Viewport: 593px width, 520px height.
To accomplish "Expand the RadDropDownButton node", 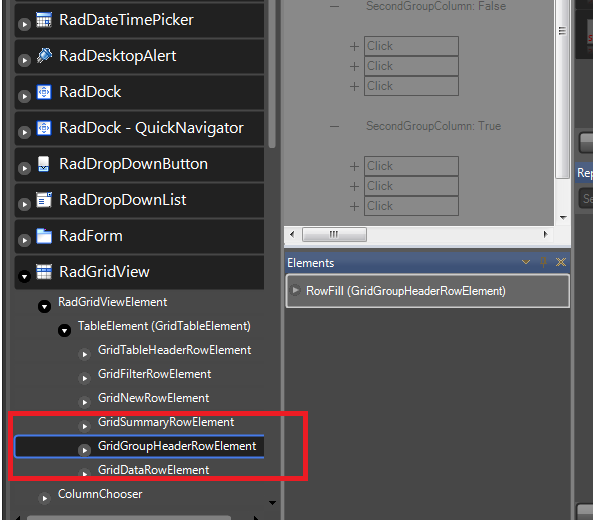I will [x=24, y=168].
